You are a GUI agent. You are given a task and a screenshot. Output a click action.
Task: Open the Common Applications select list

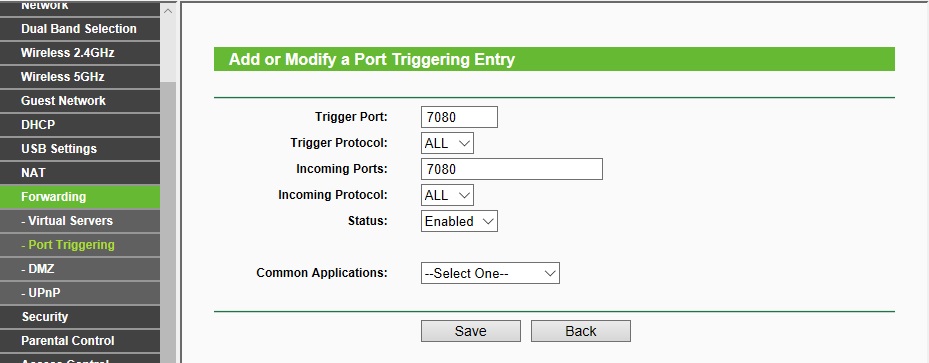pos(490,274)
